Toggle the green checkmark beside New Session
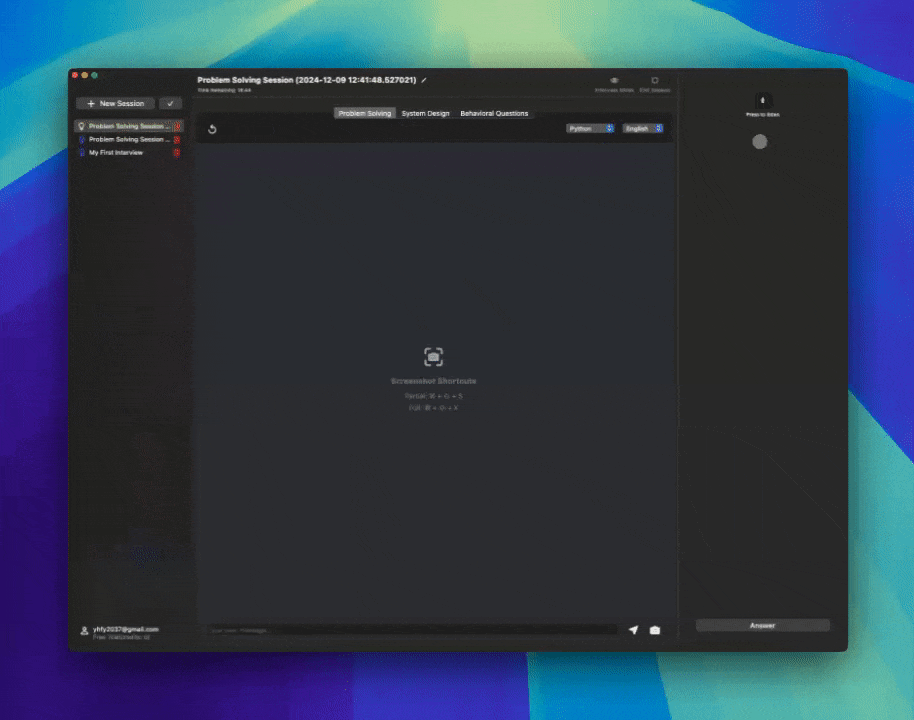This screenshot has width=914, height=720. tap(169, 103)
